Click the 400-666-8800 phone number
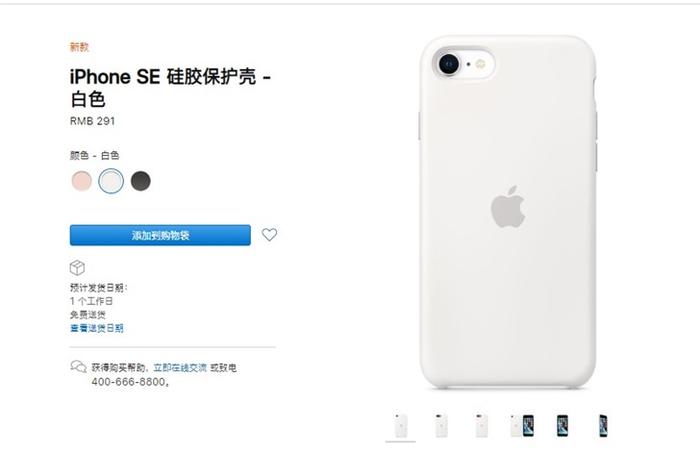The image size is (700, 457). 130,382
